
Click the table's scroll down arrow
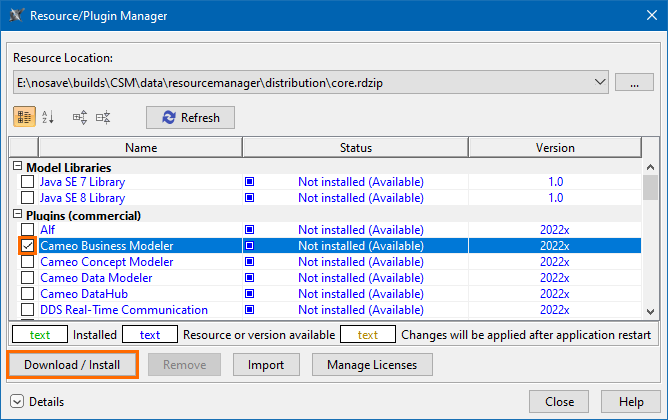(650, 310)
